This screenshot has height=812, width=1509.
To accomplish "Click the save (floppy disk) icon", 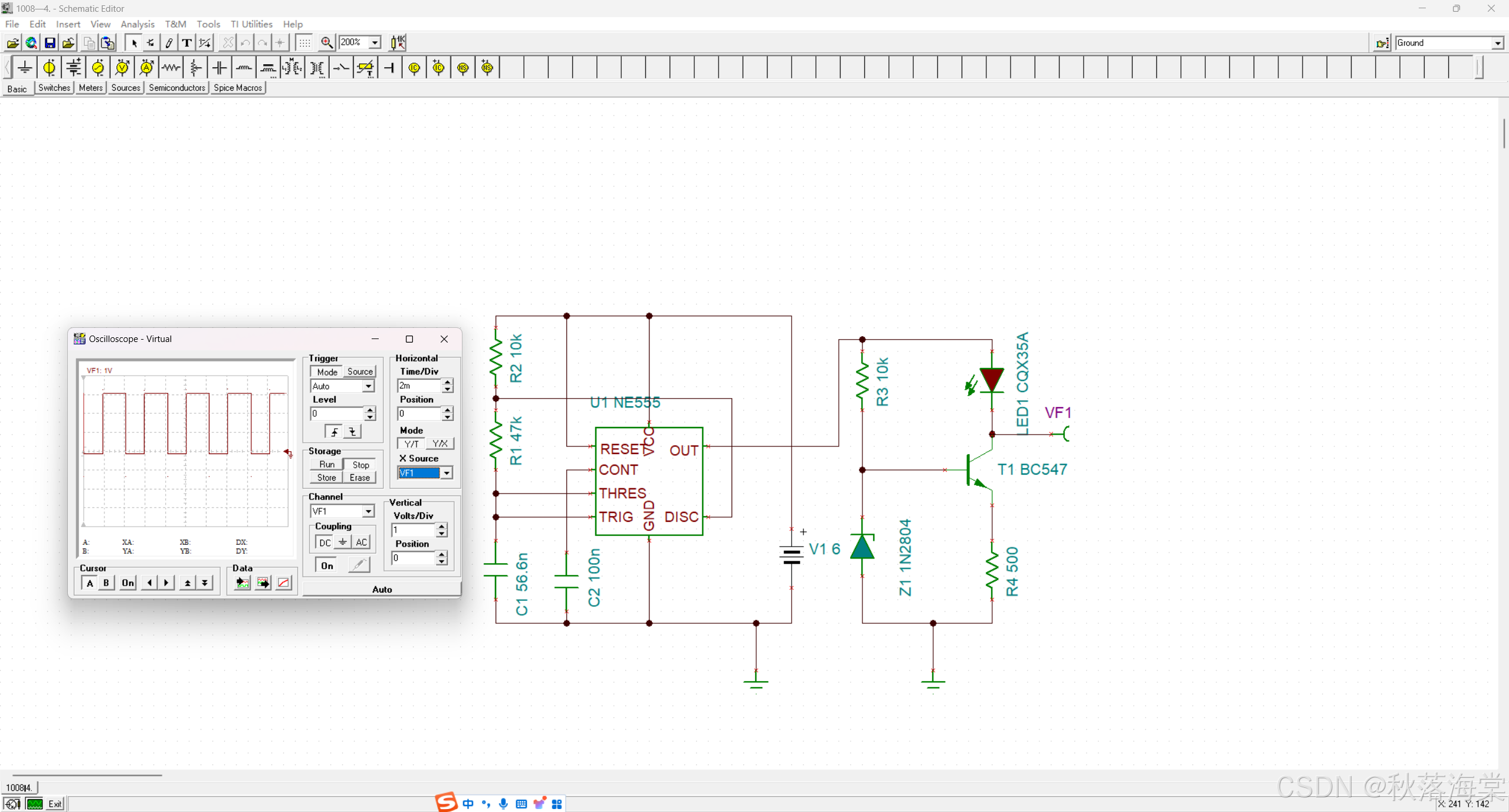I will pyautogui.click(x=50, y=42).
